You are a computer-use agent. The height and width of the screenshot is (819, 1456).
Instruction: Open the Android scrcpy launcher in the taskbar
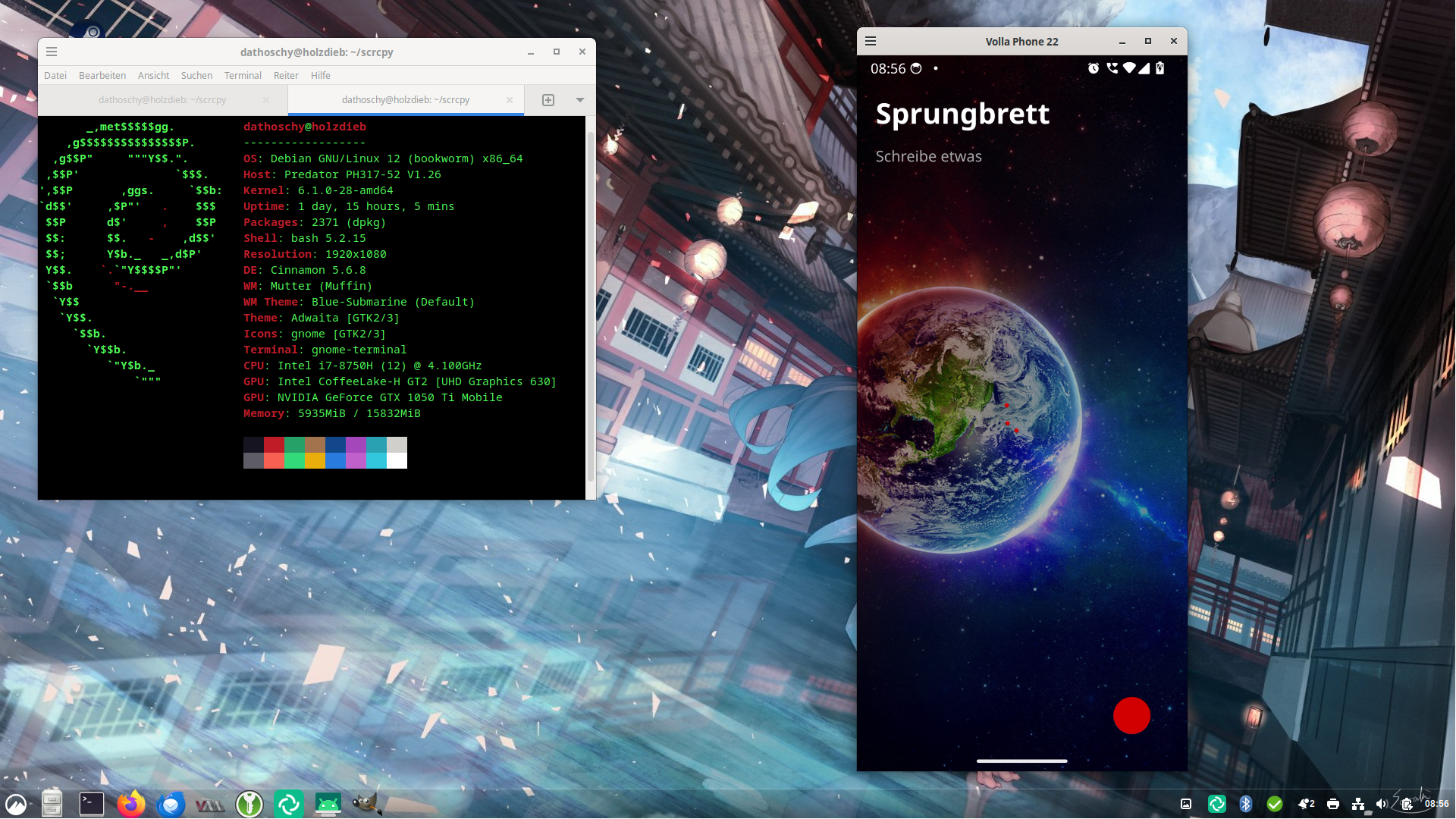(328, 805)
